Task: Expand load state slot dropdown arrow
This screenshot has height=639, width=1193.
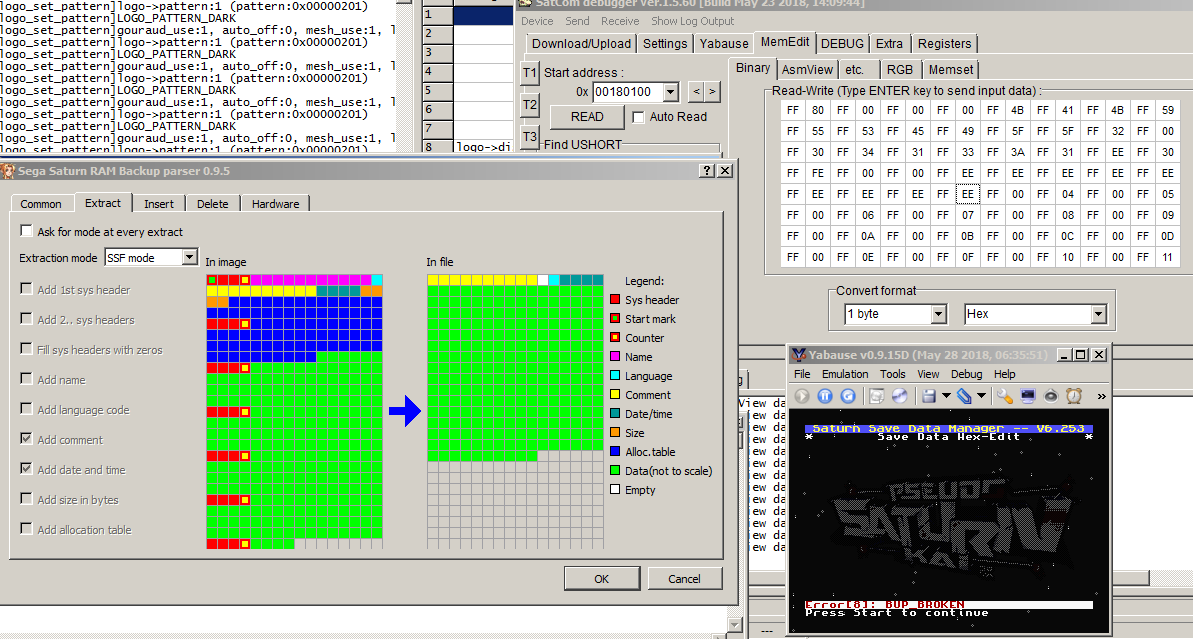Action: (x=981, y=396)
